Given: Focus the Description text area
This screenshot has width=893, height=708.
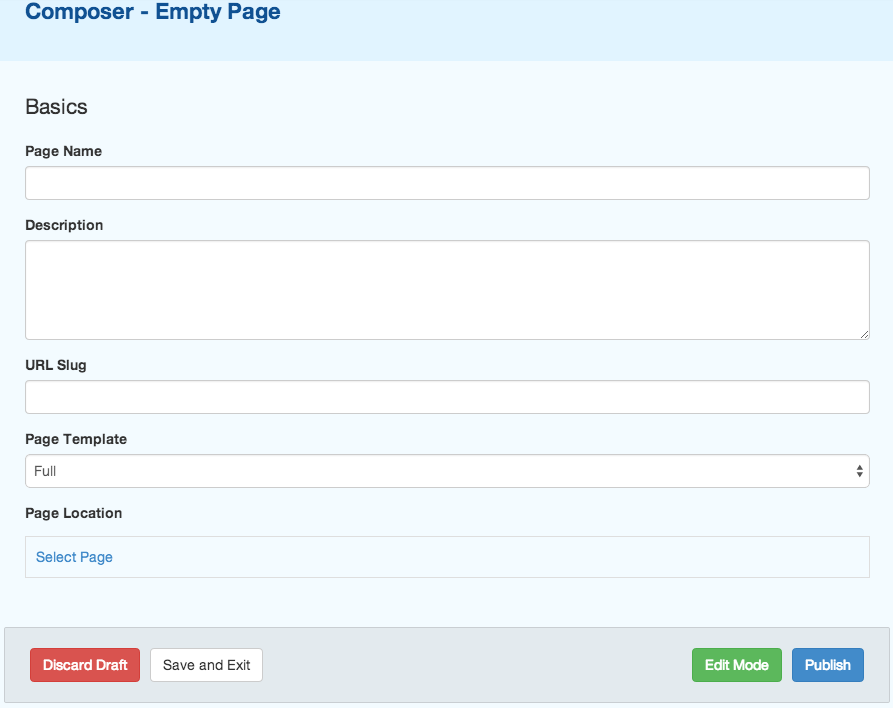Looking at the screenshot, I should click(x=447, y=290).
